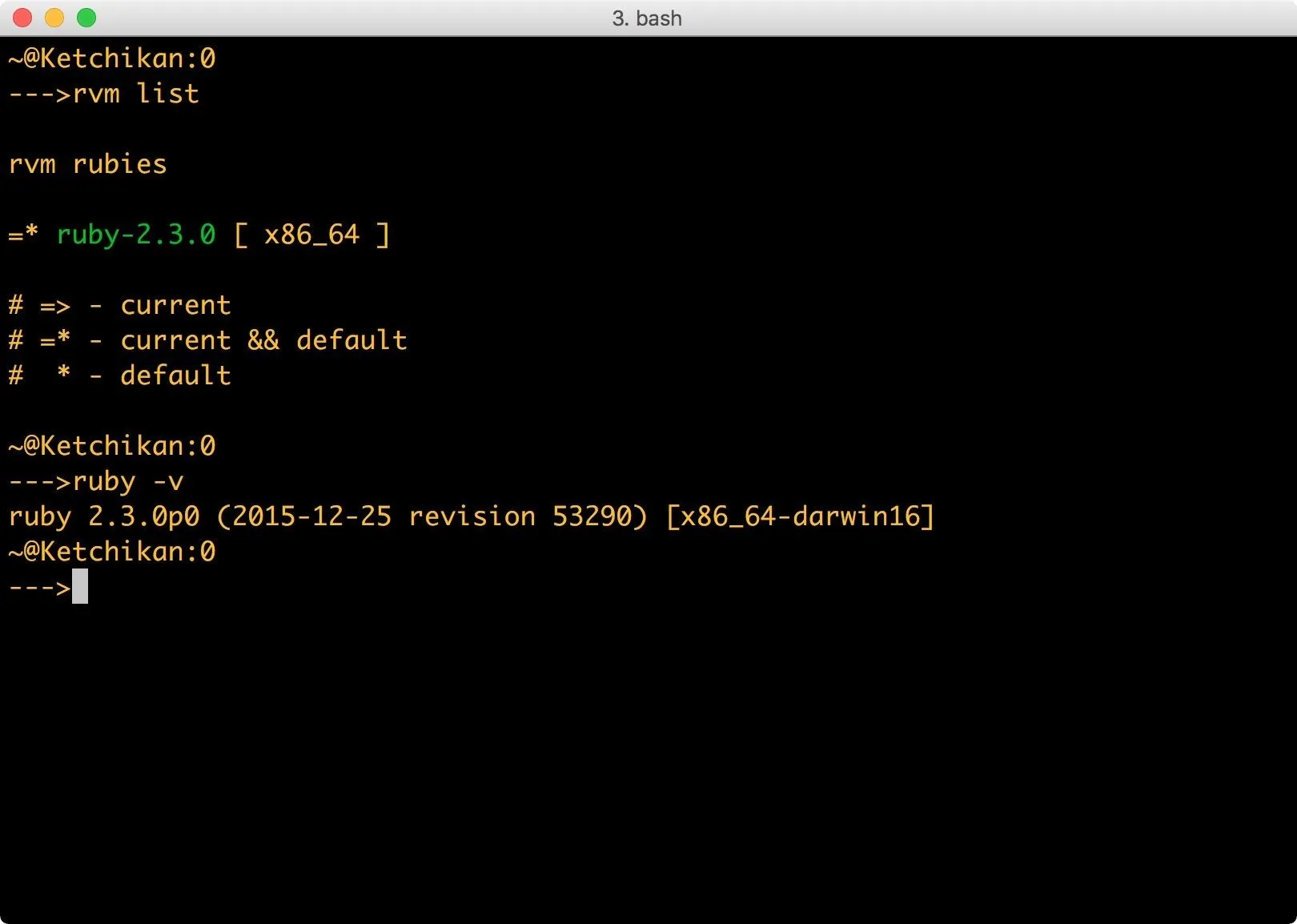Click the red close window button
Screen dimensions: 1297x924
click(x=22, y=18)
